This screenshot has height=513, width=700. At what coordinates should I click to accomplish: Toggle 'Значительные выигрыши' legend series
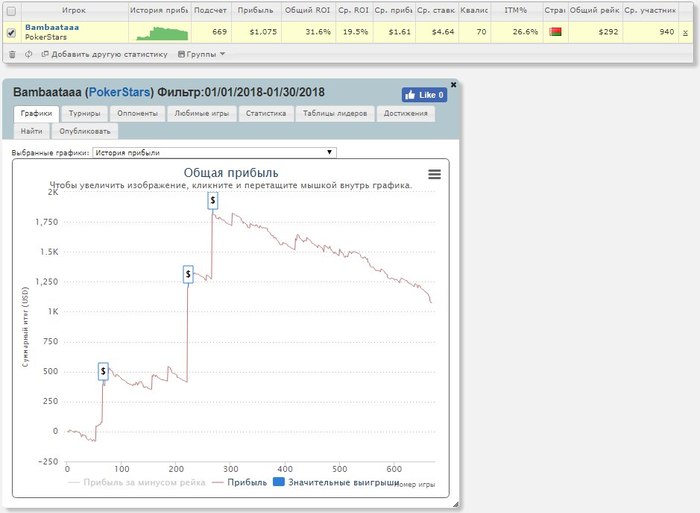pos(336,482)
